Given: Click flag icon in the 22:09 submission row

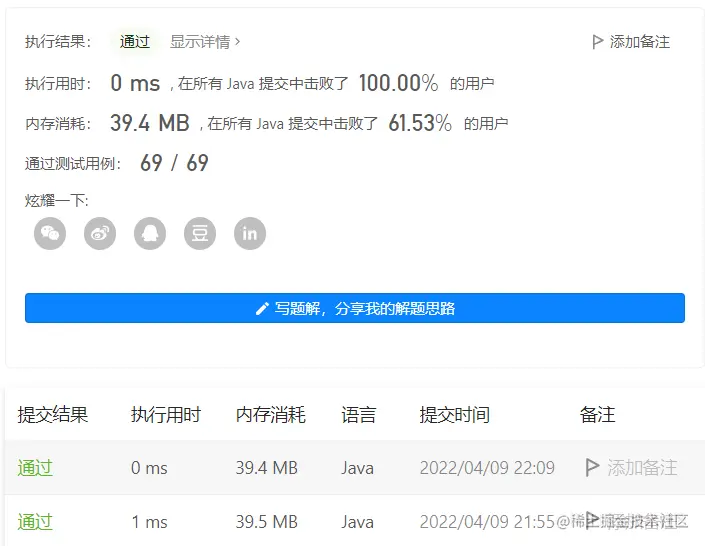Looking at the screenshot, I should point(592,467).
